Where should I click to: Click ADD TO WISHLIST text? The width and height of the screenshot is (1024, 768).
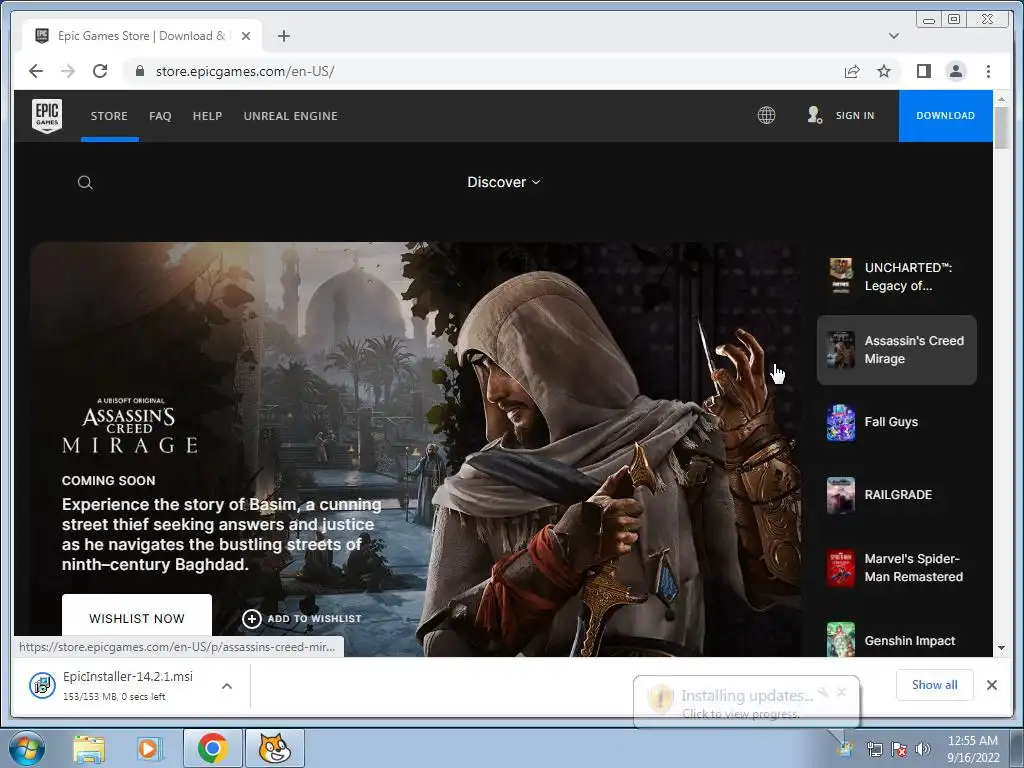click(314, 618)
